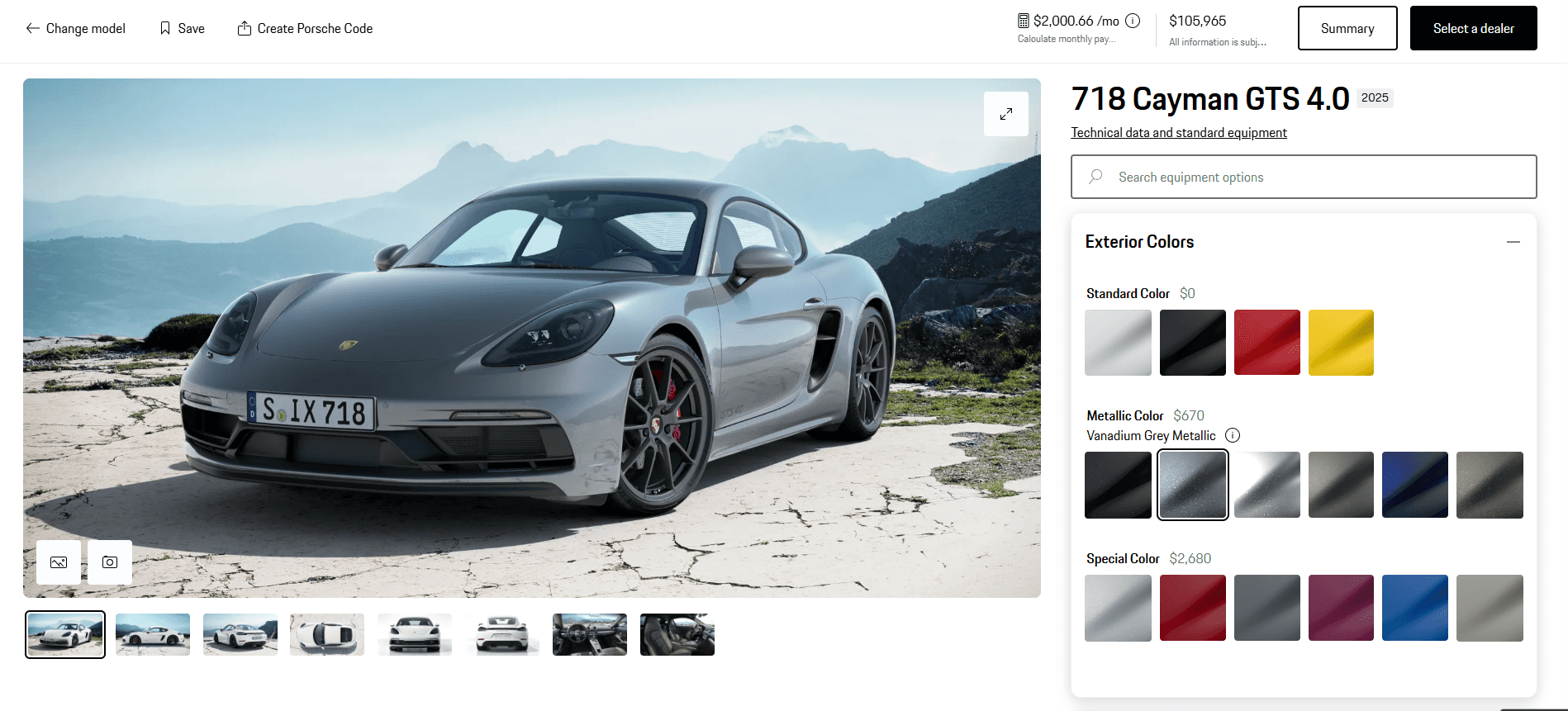1568x711 pixels.
Task: Click Select a dealer button
Action: 1474,28
